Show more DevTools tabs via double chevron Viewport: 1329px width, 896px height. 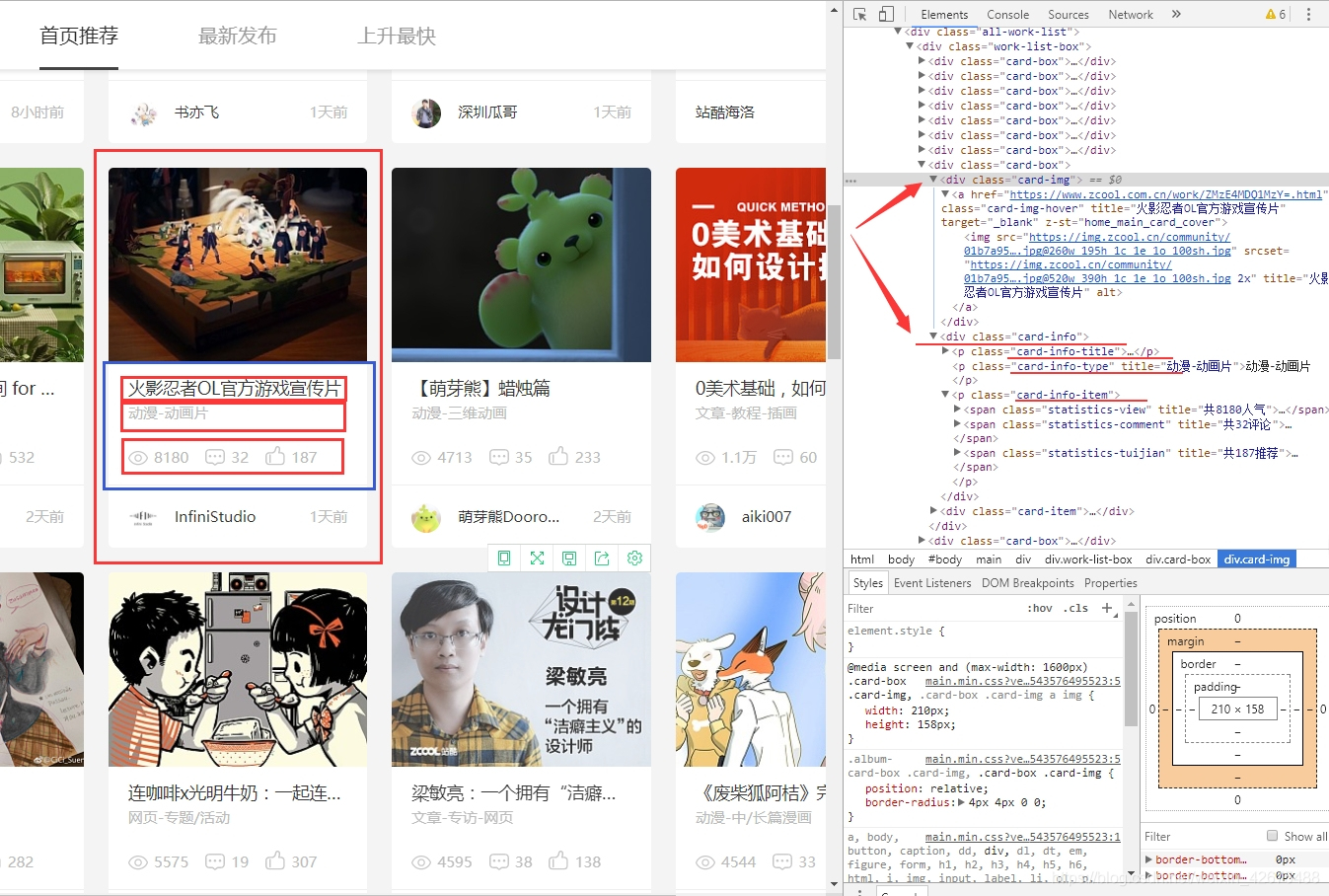point(1176,14)
